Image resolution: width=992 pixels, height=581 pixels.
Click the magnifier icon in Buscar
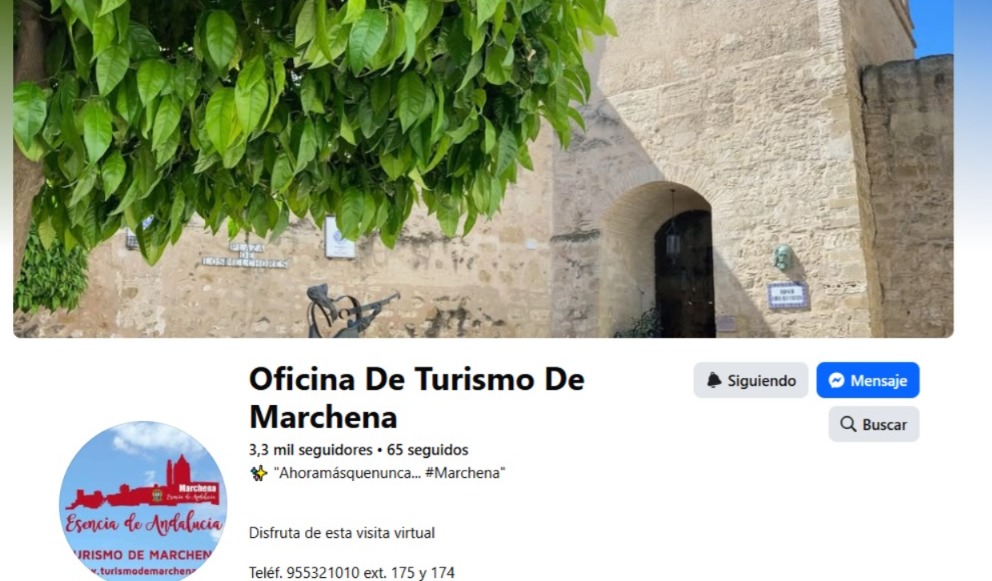pyautogui.click(x=848, y=424)
